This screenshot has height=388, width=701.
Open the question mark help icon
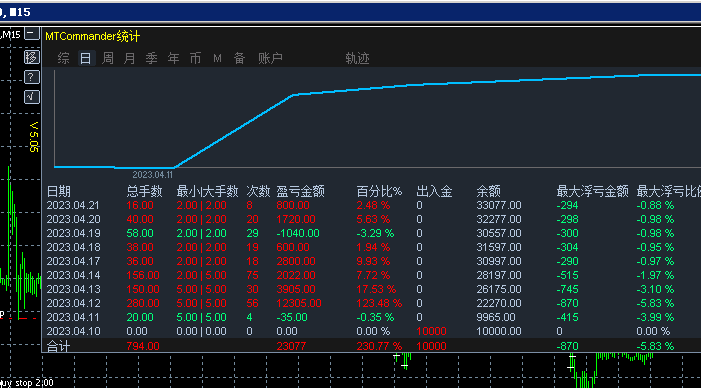click(x=31, y=77)
